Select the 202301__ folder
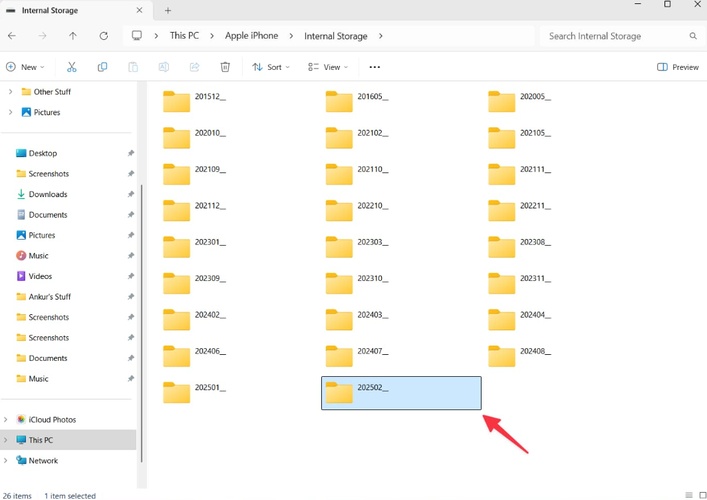 pos(194,247)
